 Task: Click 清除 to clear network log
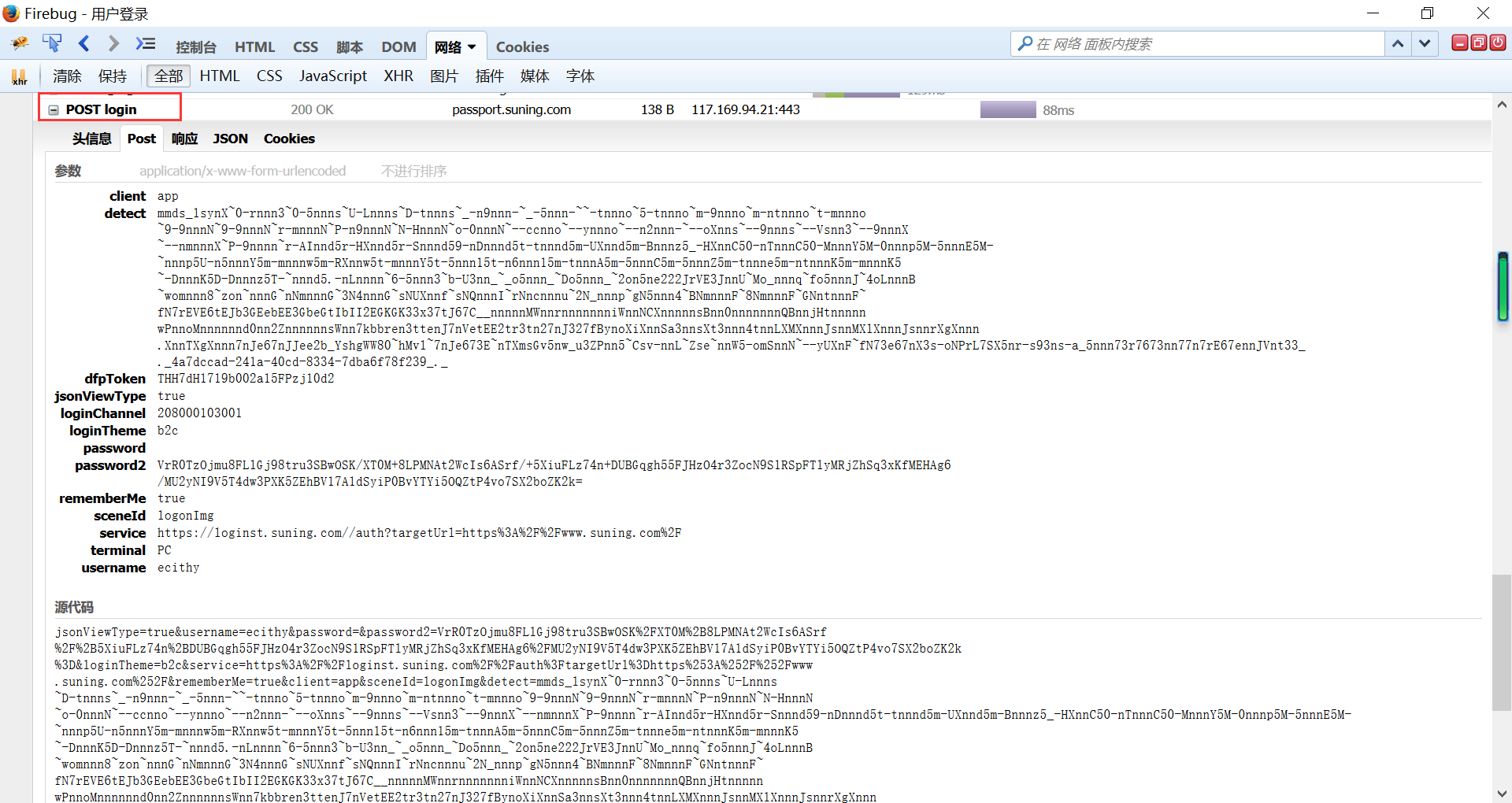click(67, 76)
